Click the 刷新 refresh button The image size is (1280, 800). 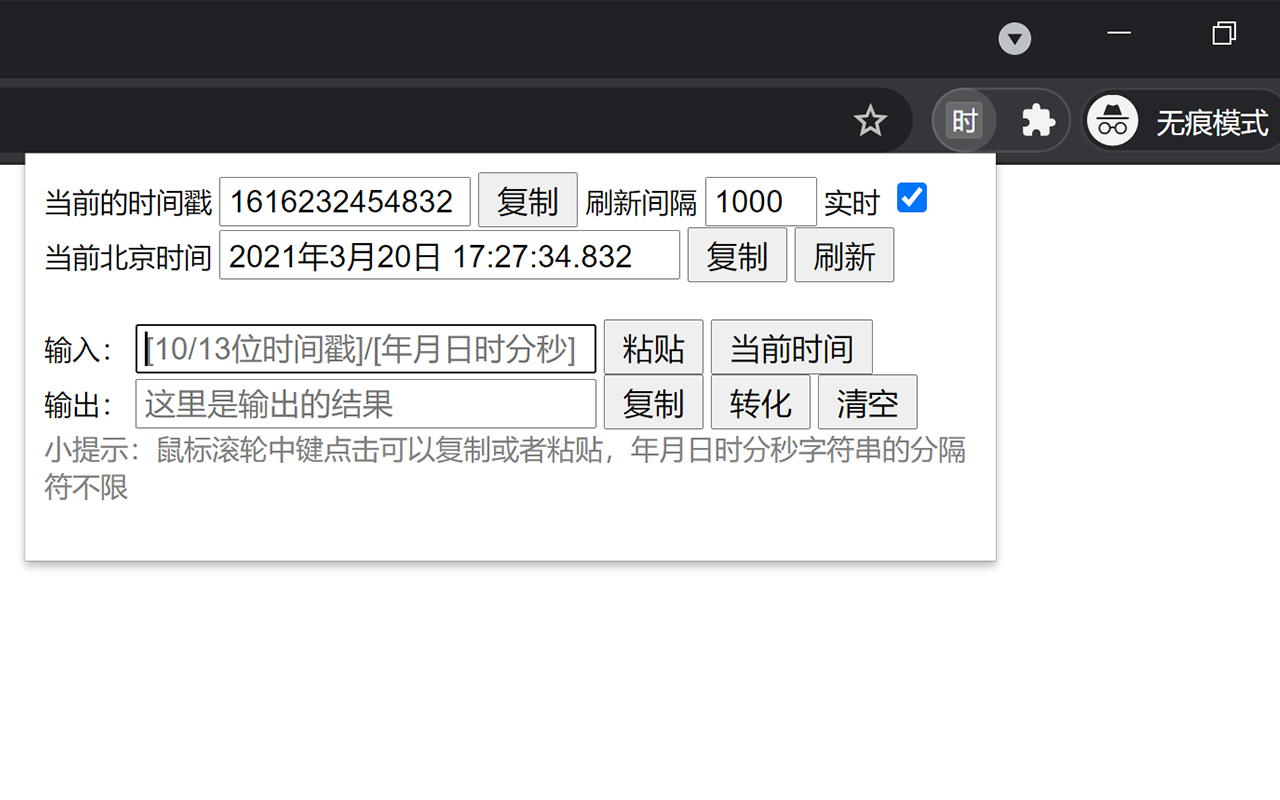click(844, 255)
